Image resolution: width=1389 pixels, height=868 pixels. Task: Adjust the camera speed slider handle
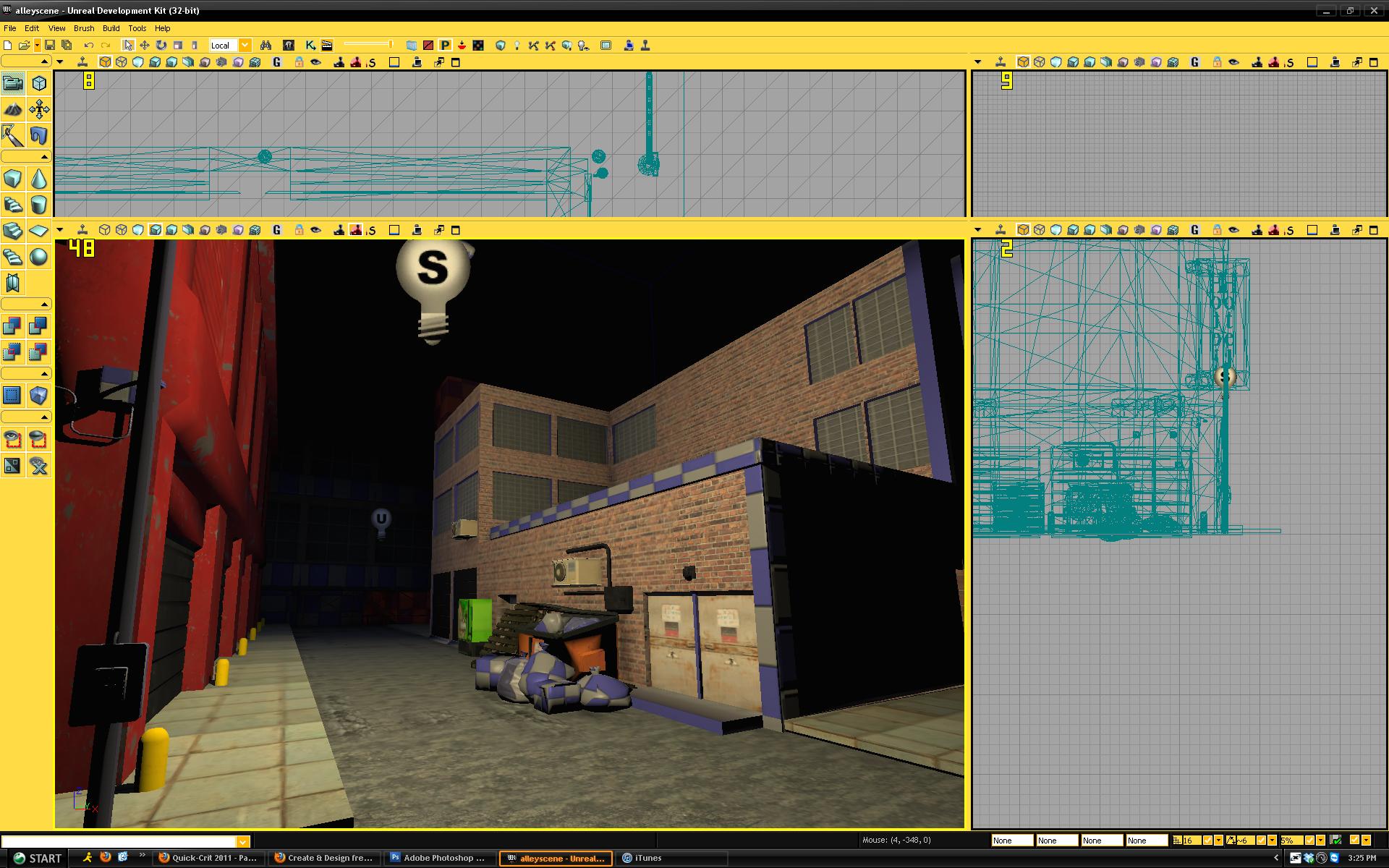391,45
